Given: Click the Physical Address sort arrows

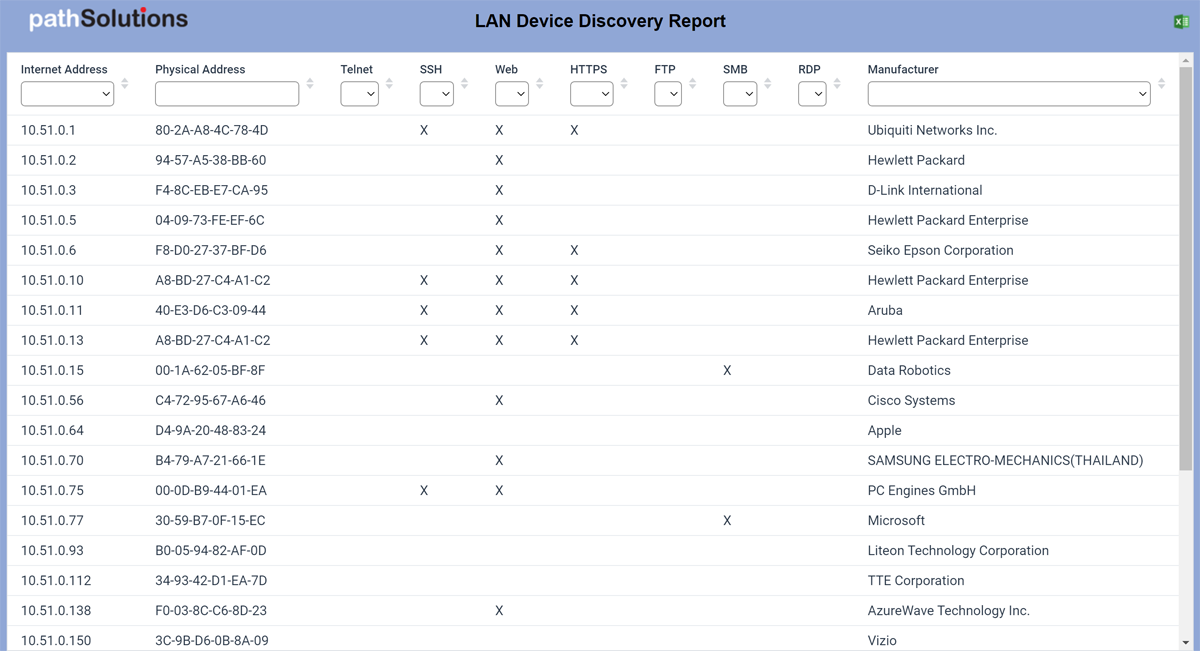Looking at the screenshot, I should tap(310, 84).
